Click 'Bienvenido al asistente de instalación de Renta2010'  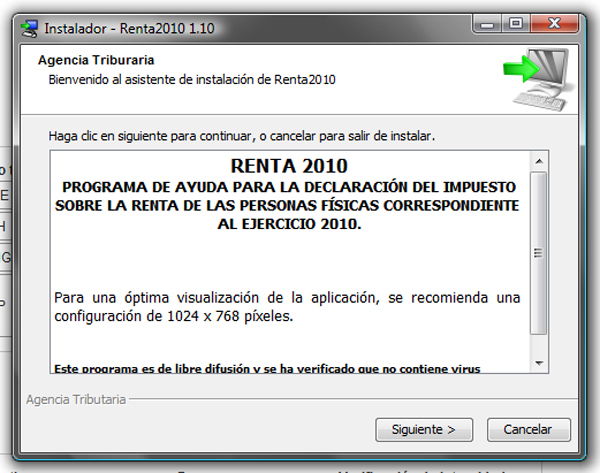pos(192,80)
